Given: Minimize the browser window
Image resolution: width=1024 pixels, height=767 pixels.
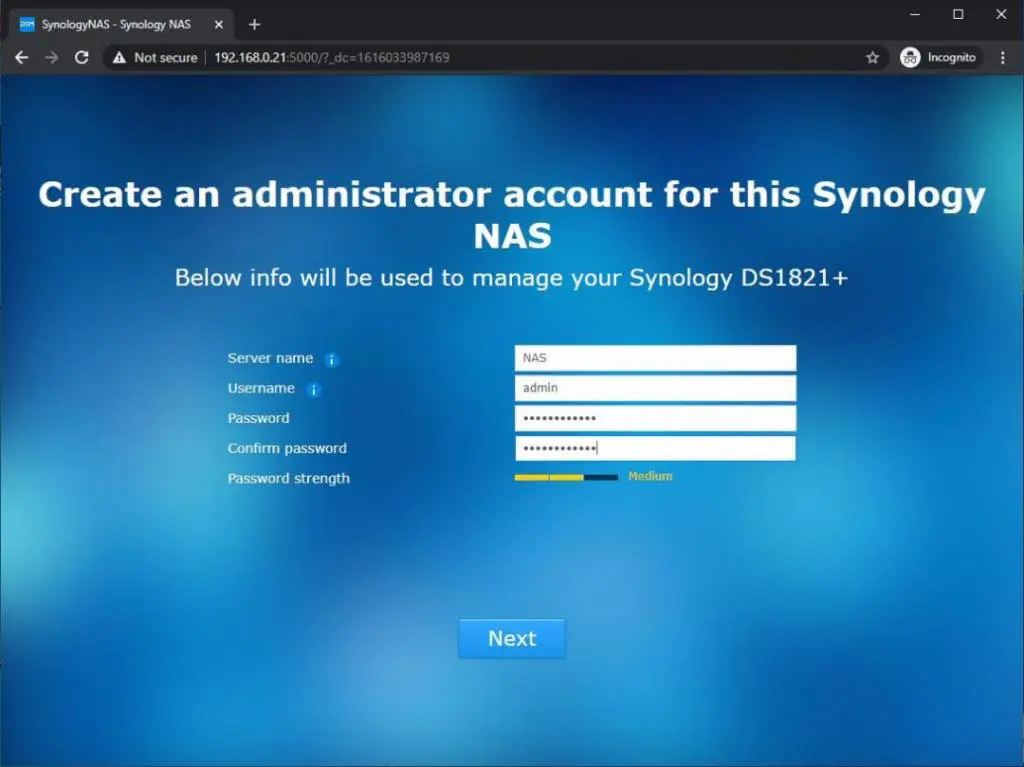Looking at the screenshot, I should click(915, 14).
